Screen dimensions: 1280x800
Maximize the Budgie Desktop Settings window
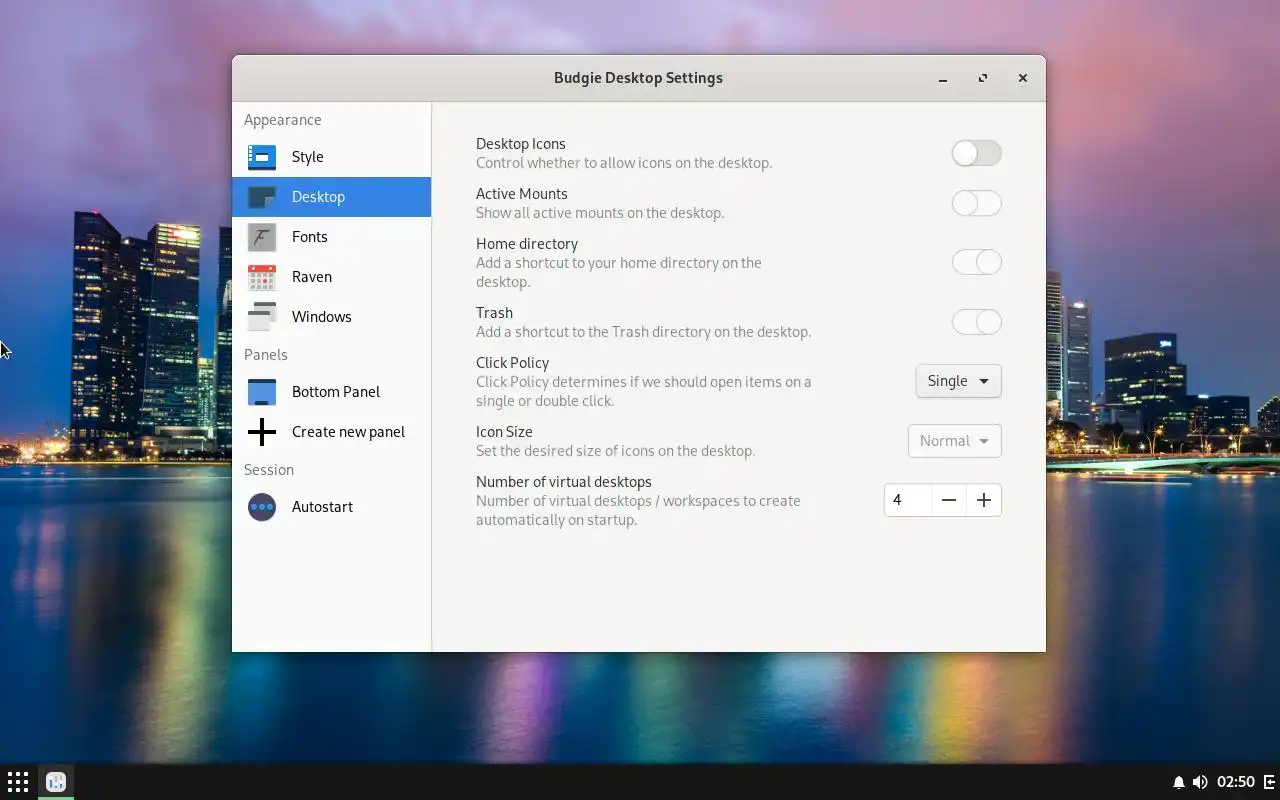pyautogui.click(x=983, y=78)
